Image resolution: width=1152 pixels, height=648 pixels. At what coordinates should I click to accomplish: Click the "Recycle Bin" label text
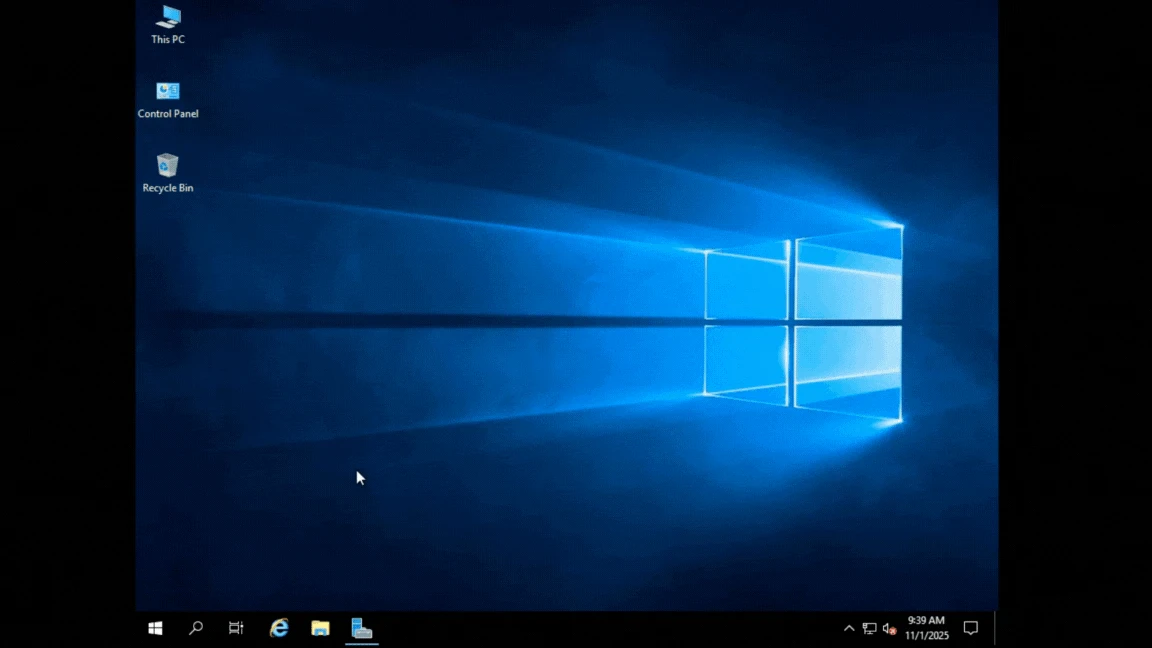tap(168, 188)
